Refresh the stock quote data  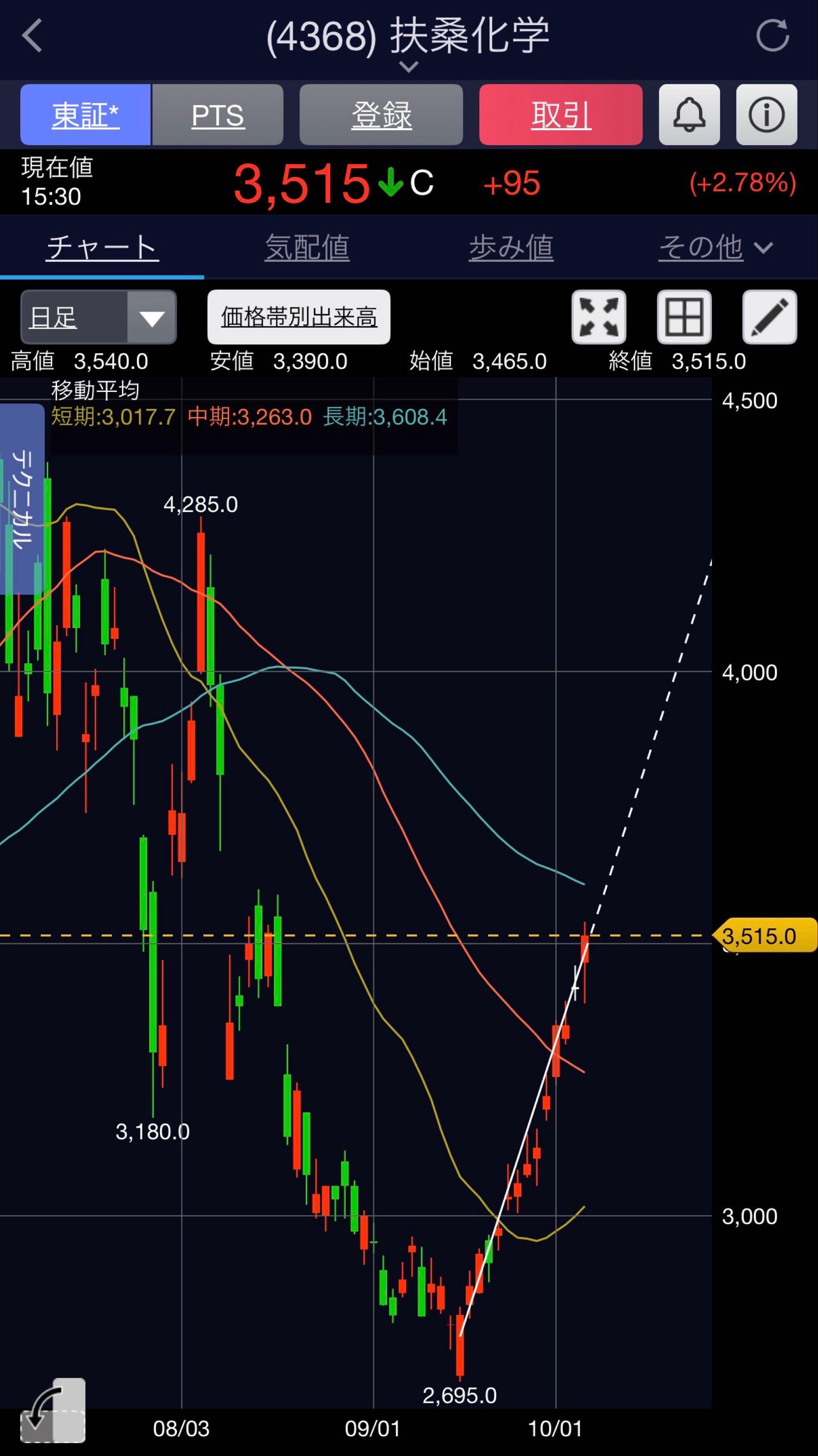(772, 36)
